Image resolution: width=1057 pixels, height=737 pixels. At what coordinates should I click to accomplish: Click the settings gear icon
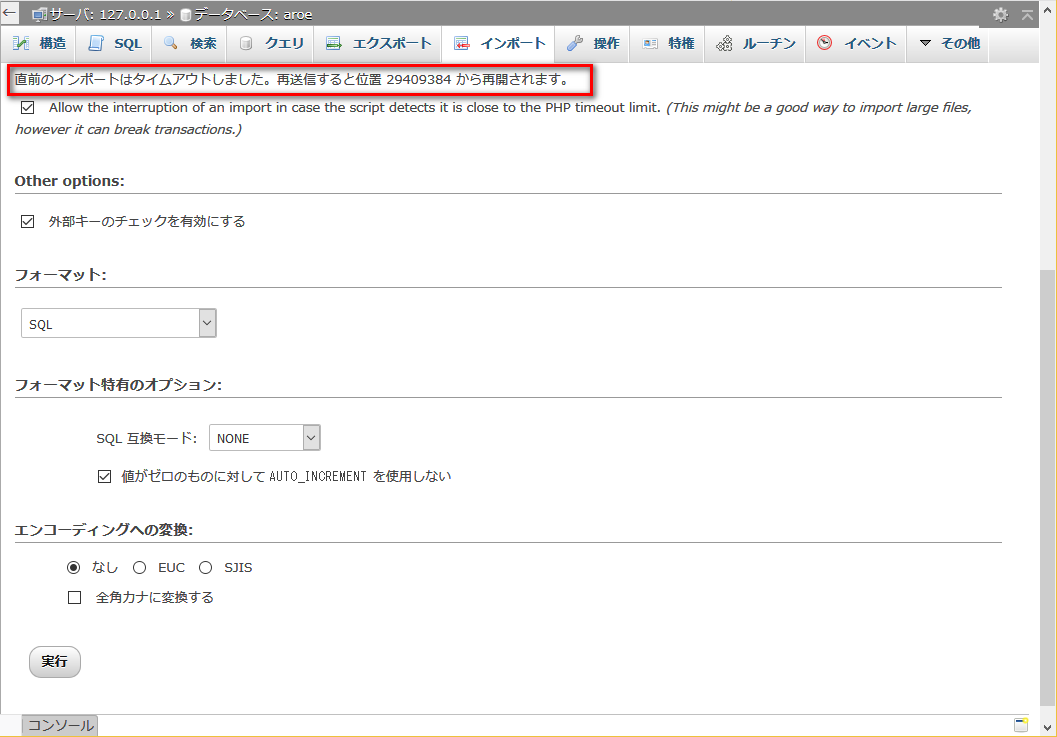[x=1001, y=15]
